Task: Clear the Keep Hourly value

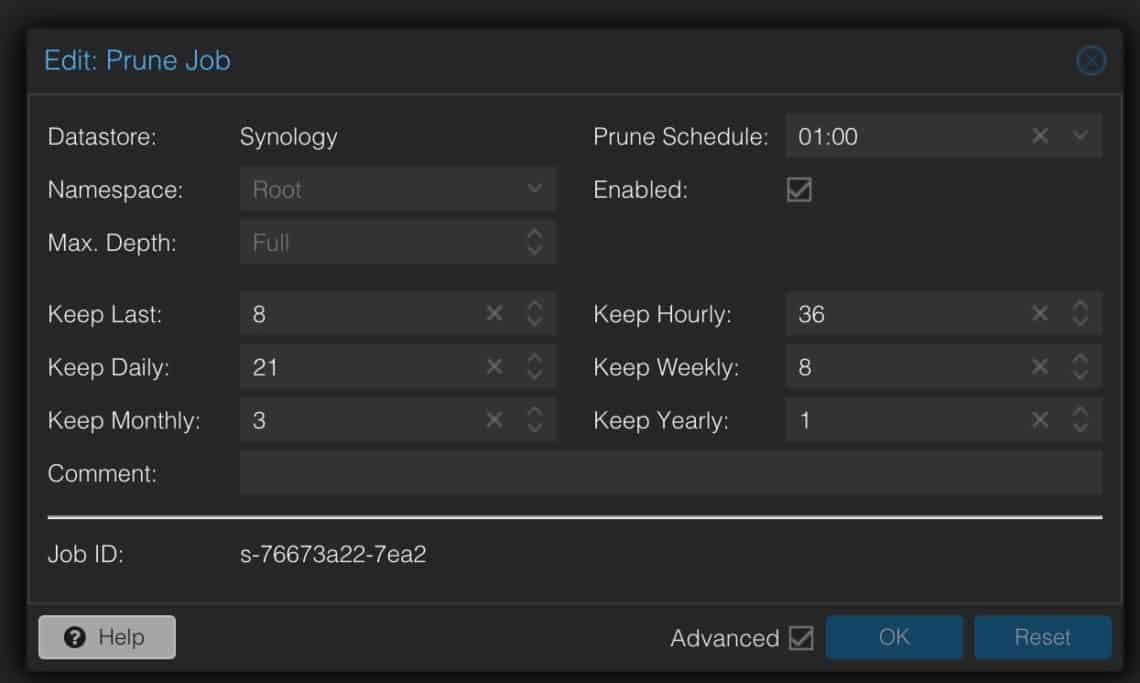Action: [x=1040, y=314]
